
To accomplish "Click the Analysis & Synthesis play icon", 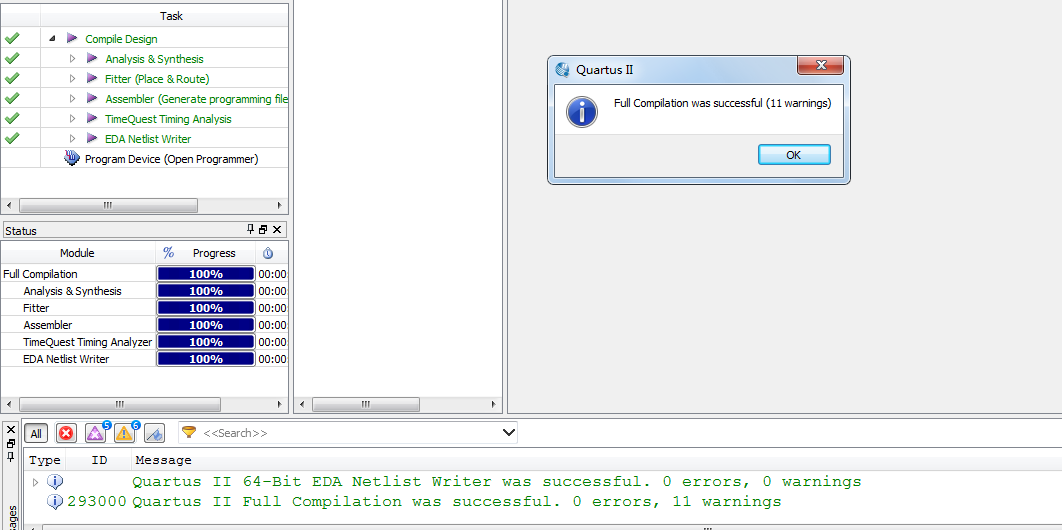I will point(92,59).
